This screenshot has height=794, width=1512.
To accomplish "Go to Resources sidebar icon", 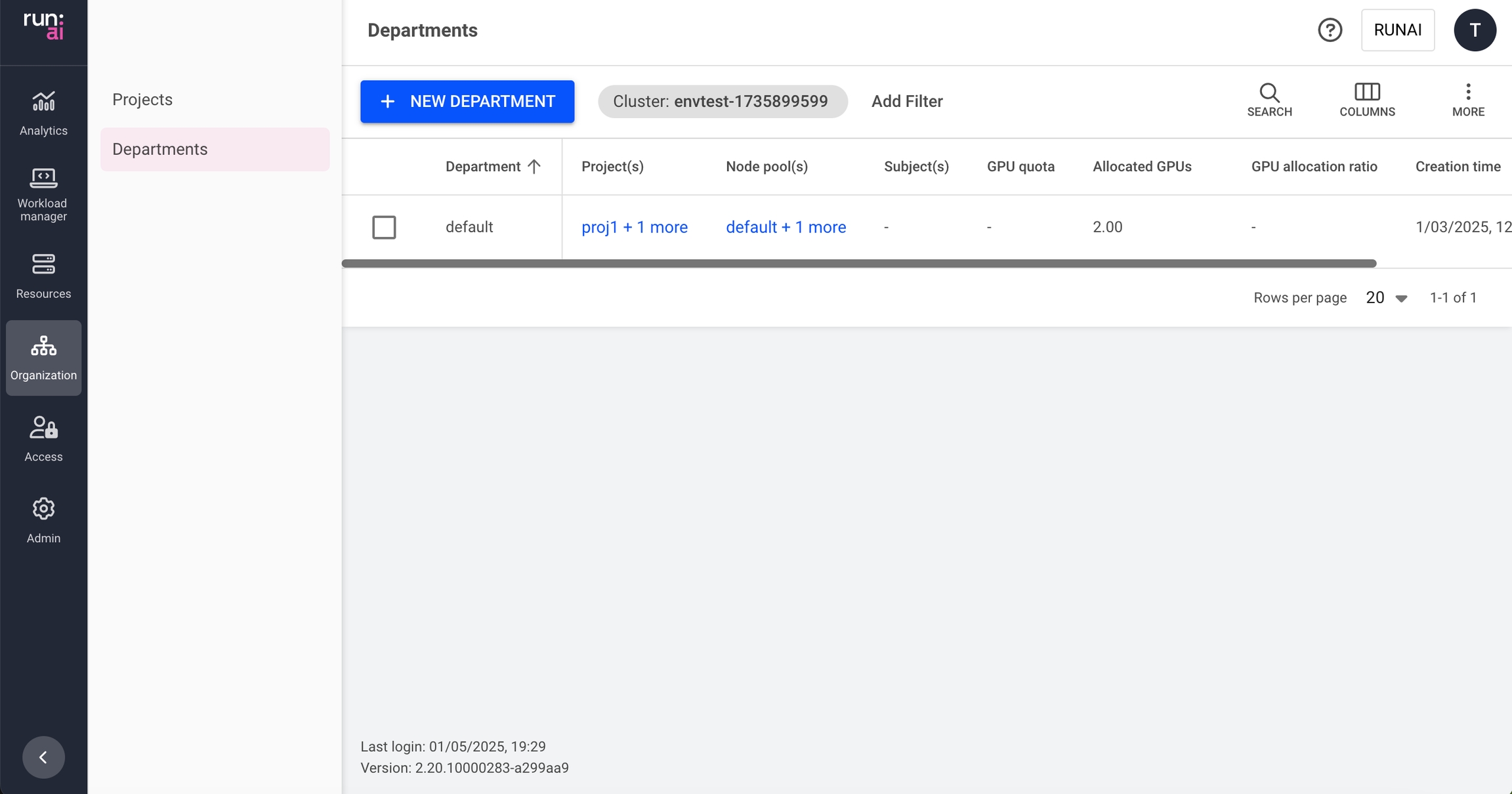I will pos(43,264).
